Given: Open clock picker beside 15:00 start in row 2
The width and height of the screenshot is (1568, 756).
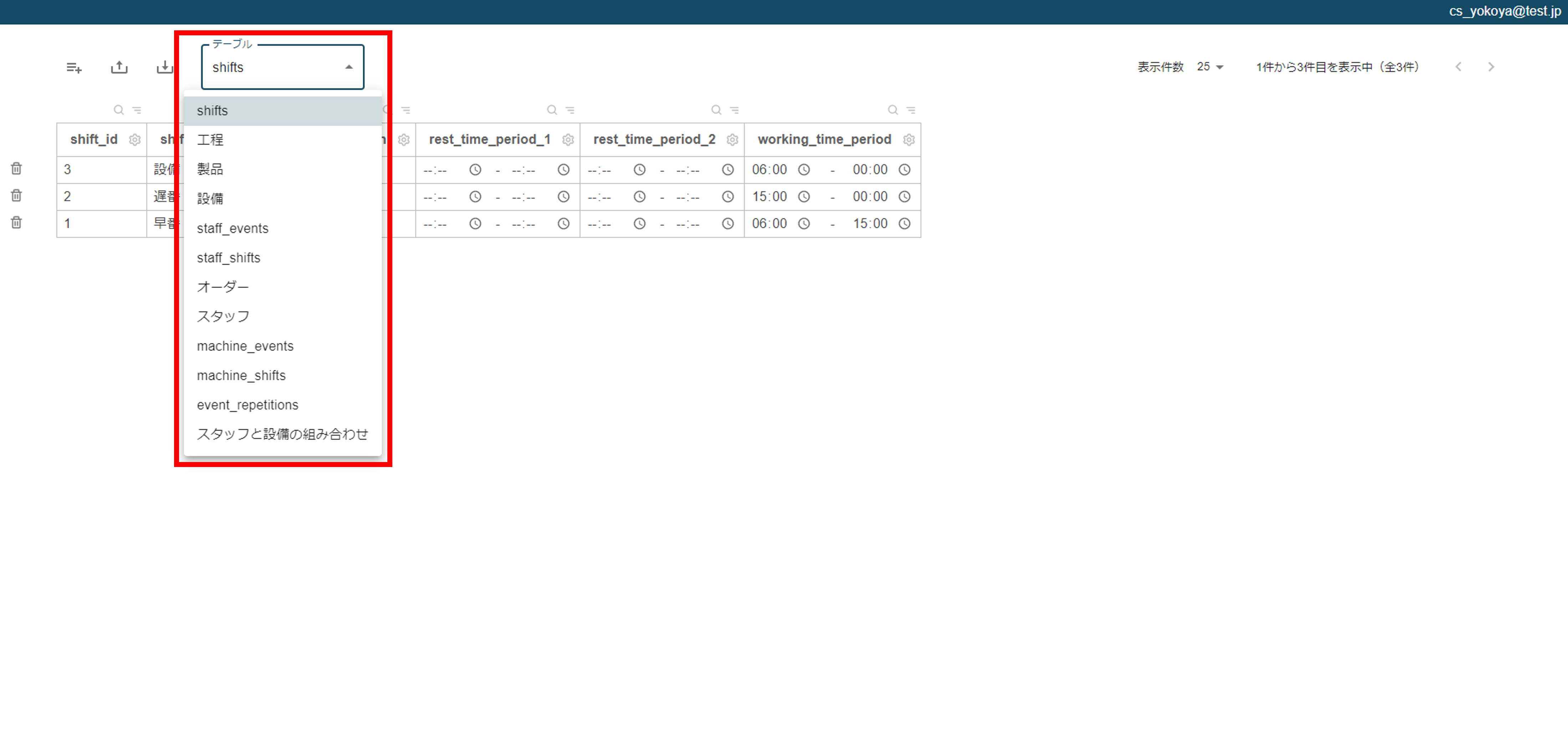Looking at the screenshot, I should tap(804, 197).
